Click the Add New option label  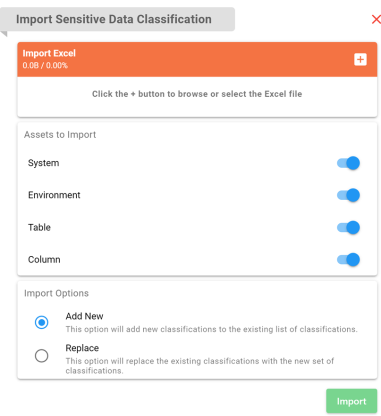(84, 316)
